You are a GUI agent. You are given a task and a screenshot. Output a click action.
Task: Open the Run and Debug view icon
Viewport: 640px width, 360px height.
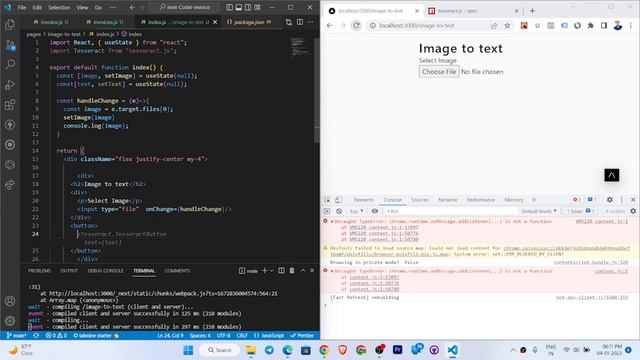pos(10,84)
